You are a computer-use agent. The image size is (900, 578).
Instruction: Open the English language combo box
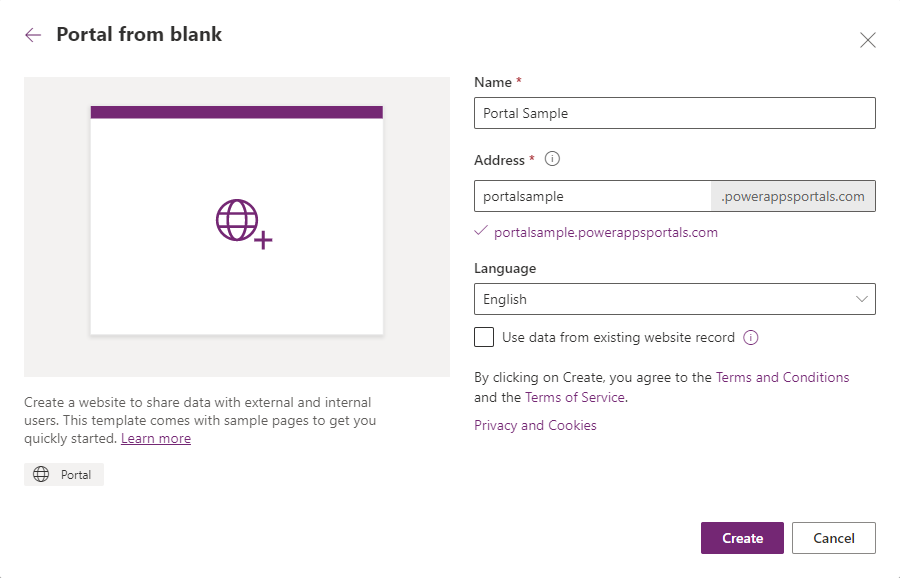pos(660,299)
